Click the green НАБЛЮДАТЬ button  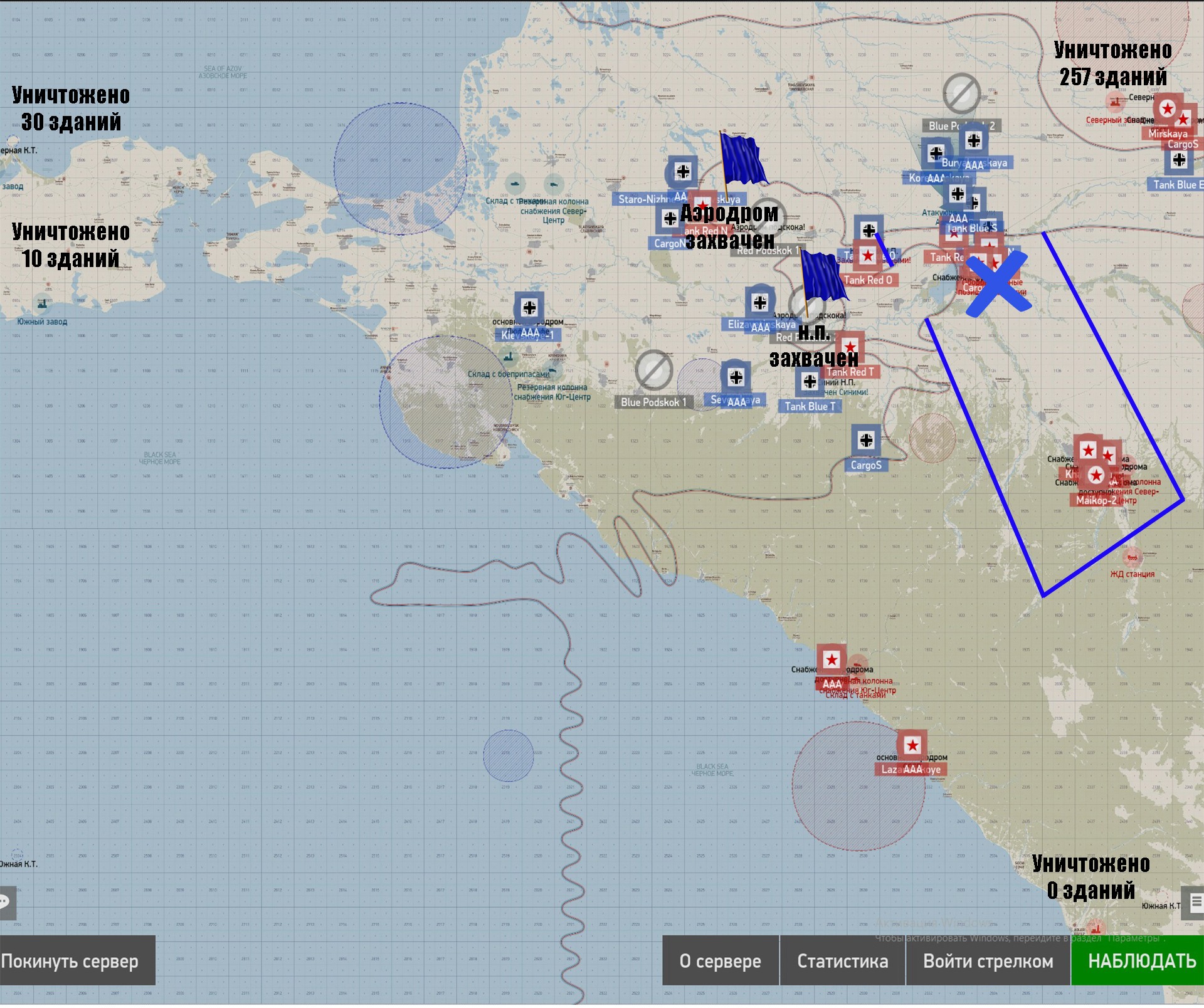click(1137, 962)
